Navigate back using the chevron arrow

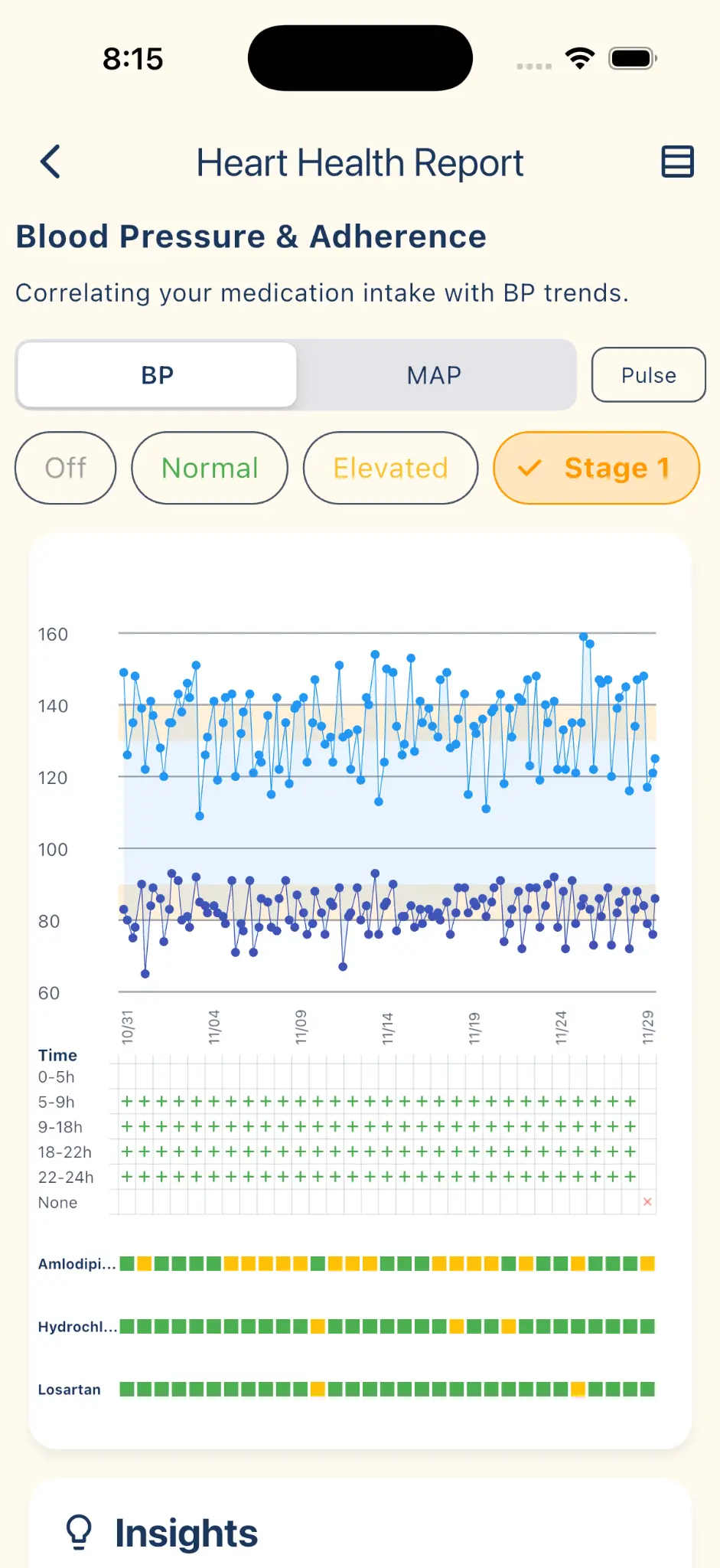(x=50, y=162)
